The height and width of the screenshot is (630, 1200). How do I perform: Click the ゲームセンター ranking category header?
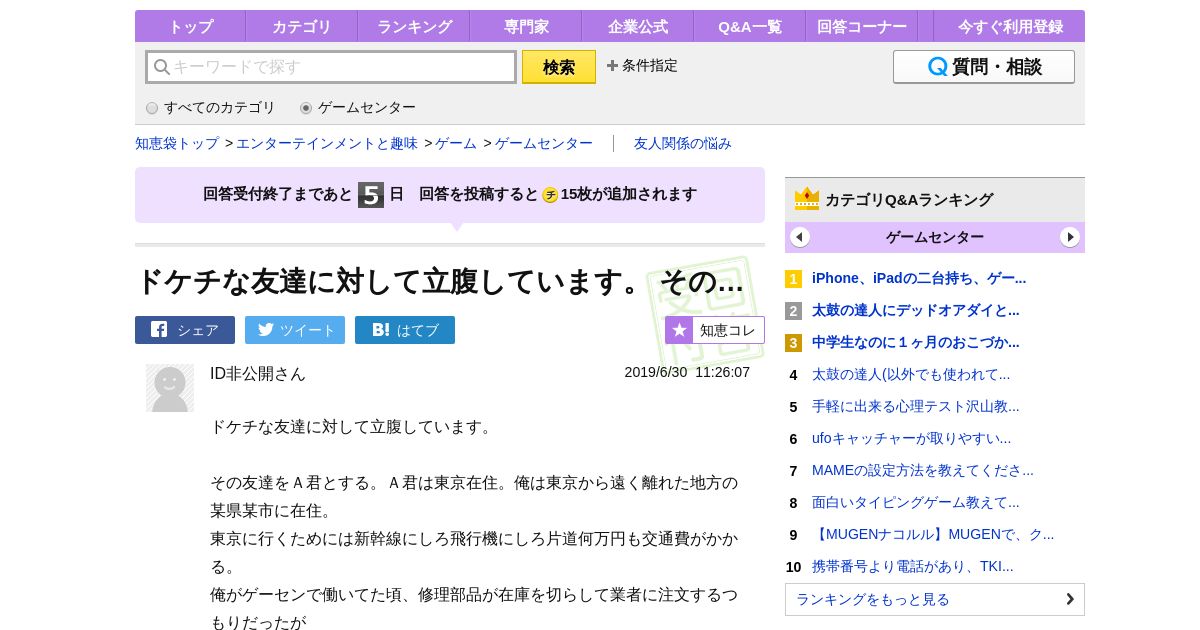(935, 237)
